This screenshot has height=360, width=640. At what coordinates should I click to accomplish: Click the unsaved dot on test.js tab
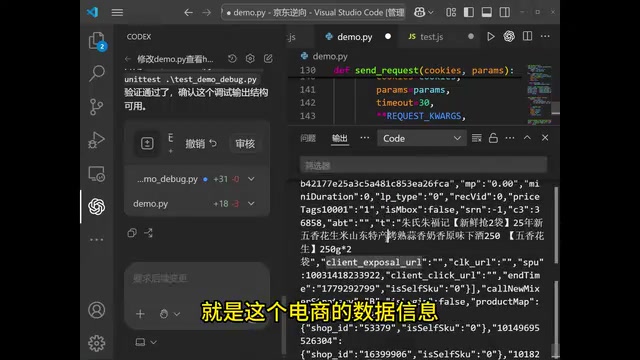click(471, 36)
